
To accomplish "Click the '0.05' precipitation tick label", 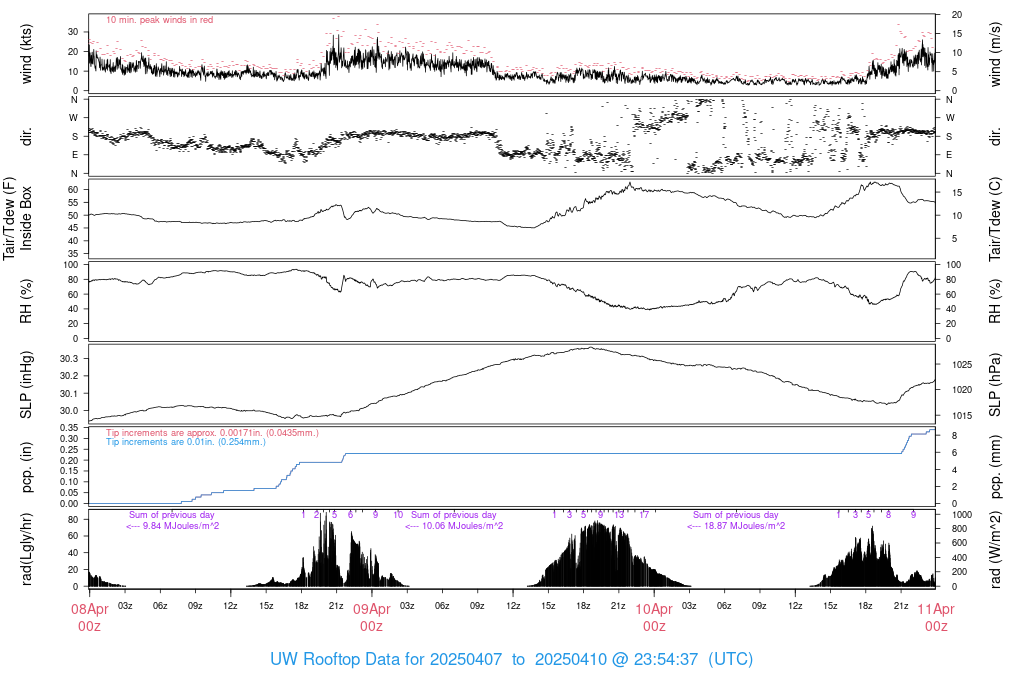I will click(69, 493).
